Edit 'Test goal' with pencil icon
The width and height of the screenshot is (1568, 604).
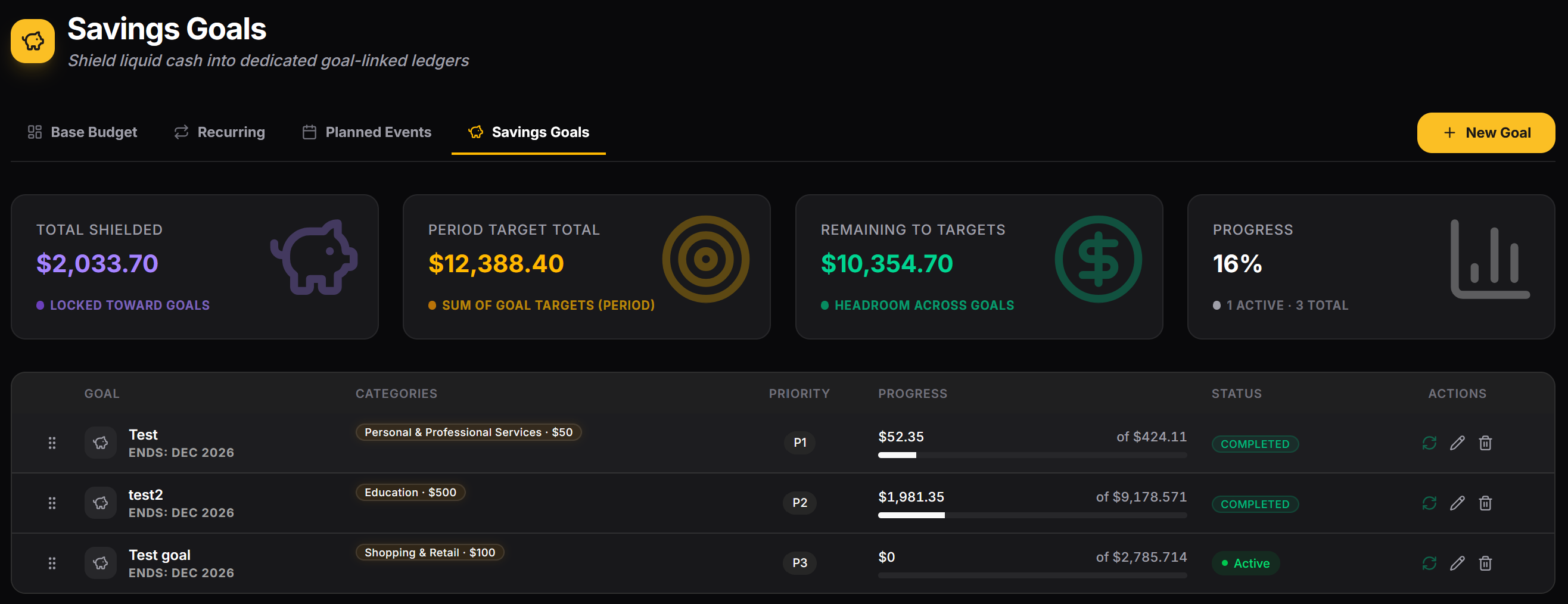coord(1457,563)
